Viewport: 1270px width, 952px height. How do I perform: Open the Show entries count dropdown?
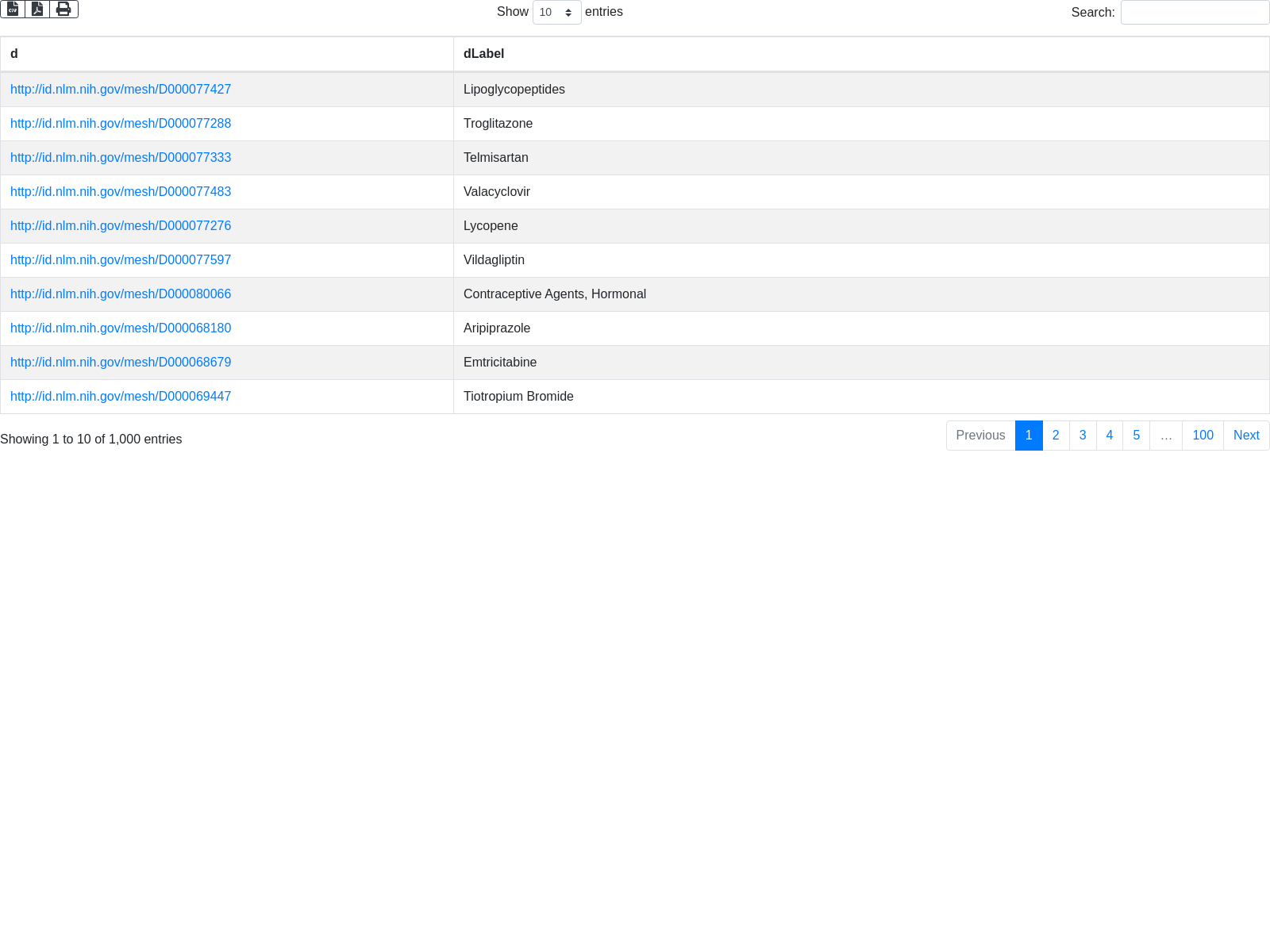[556, 12]
